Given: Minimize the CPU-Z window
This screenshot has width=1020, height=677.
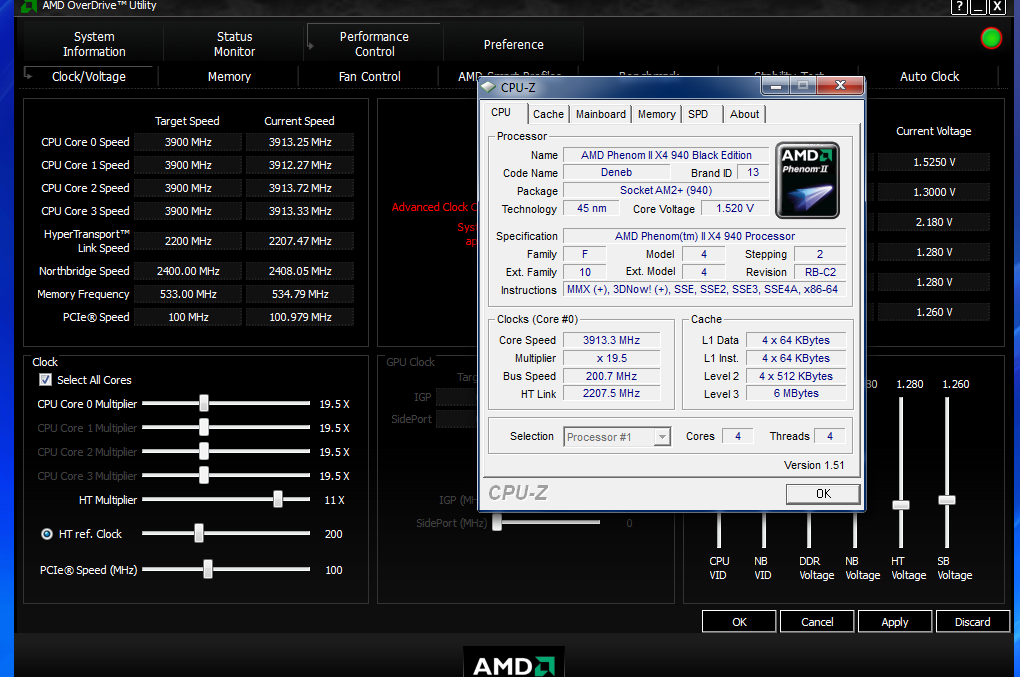Looking at the screenshot, I should pyautogui.click(x=776, y=85).
